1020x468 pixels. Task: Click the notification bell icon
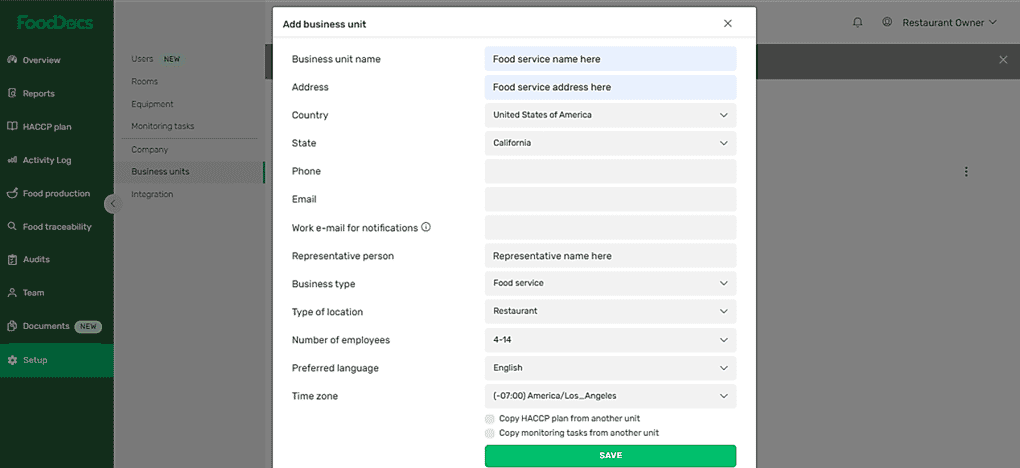858,22
